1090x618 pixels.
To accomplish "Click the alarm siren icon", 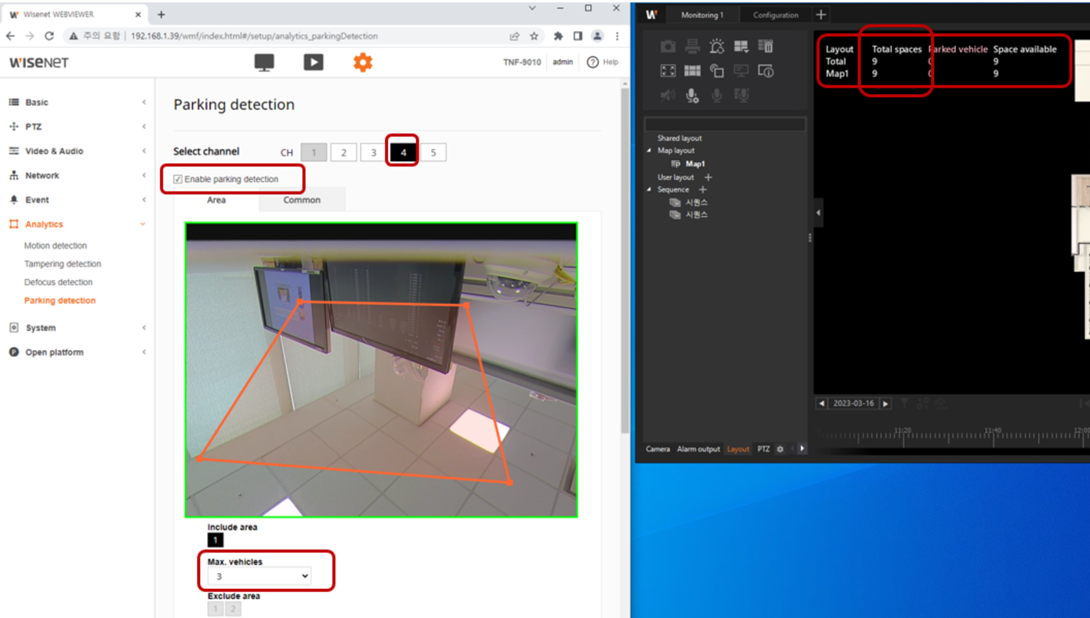I will tap(716, 46).
